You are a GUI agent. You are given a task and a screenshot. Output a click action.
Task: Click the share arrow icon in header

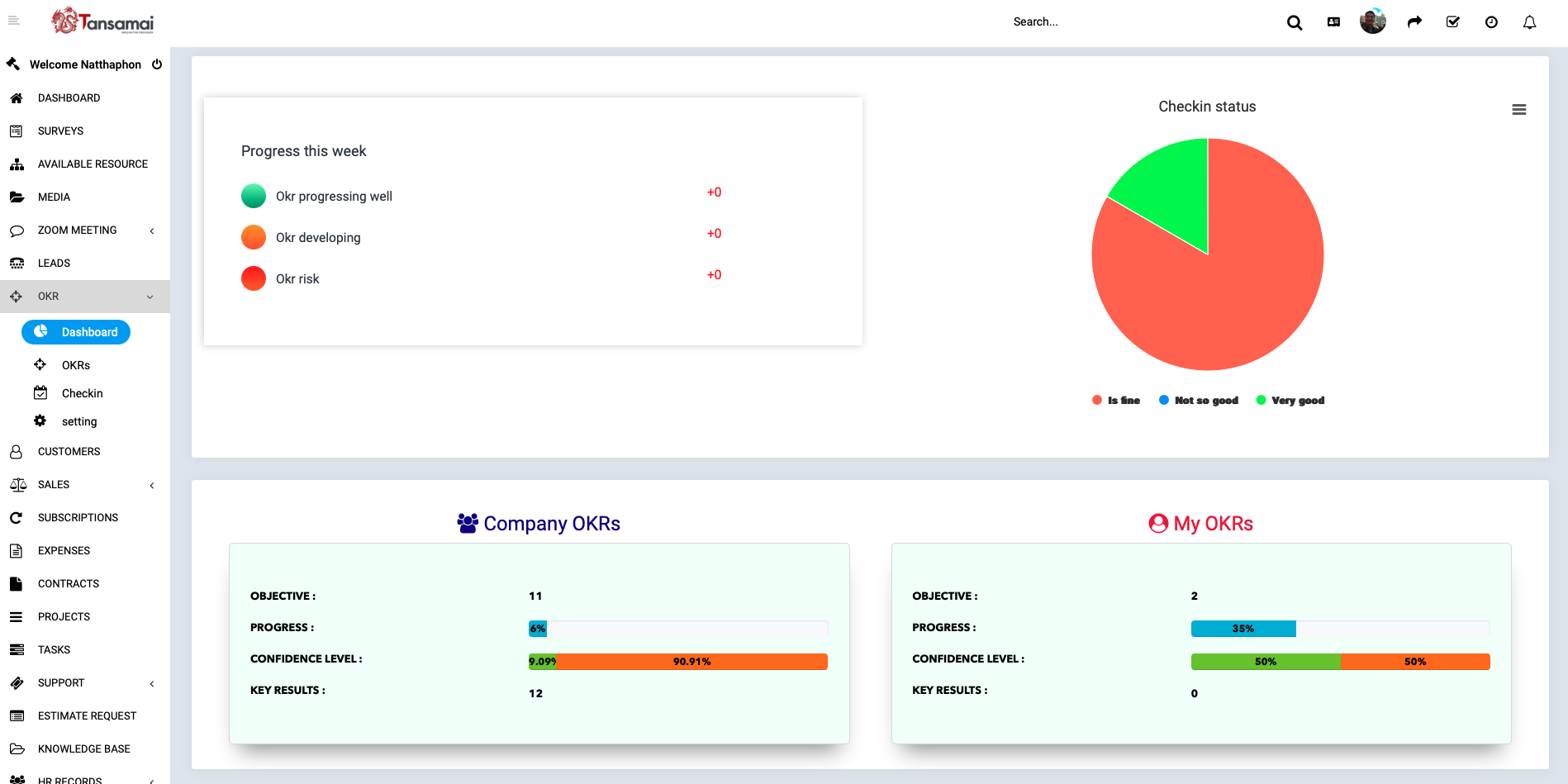(x=1414, y=22)
